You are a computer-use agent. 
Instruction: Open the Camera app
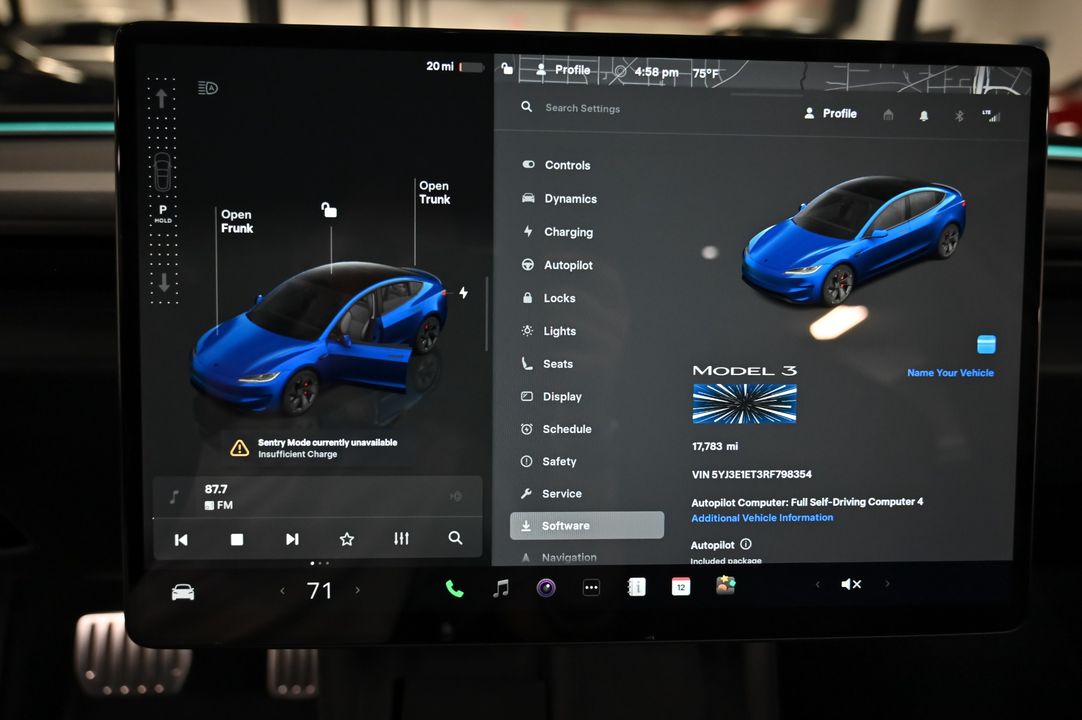coord(546,587)
